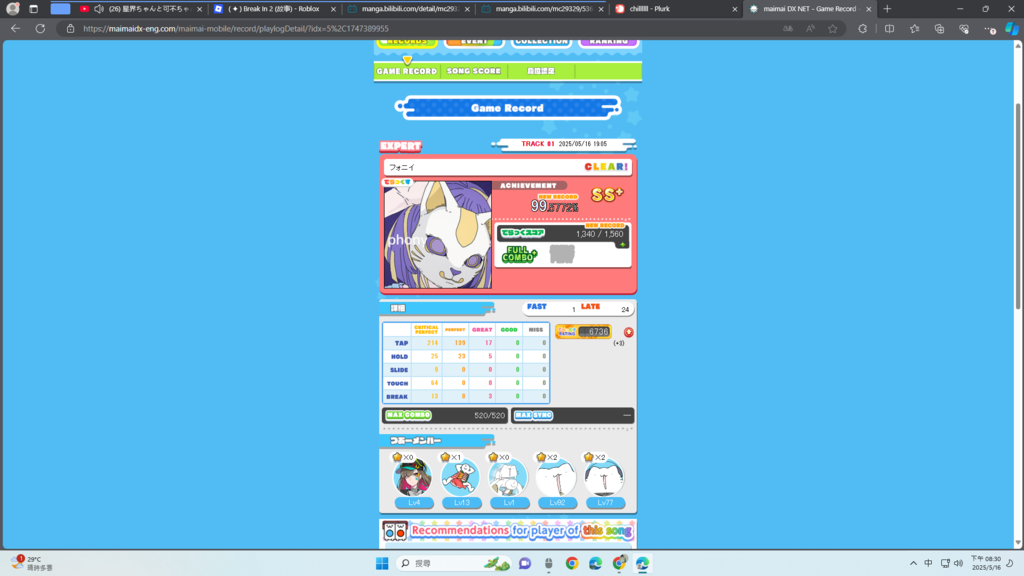
Task: Open the mouse app on taskbar
Action: click(x=549, y=563)
